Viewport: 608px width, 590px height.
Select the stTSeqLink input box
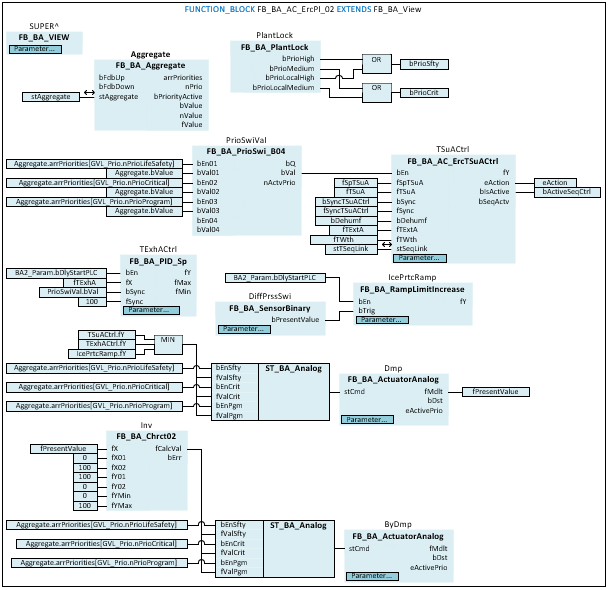tap(351, 249)
